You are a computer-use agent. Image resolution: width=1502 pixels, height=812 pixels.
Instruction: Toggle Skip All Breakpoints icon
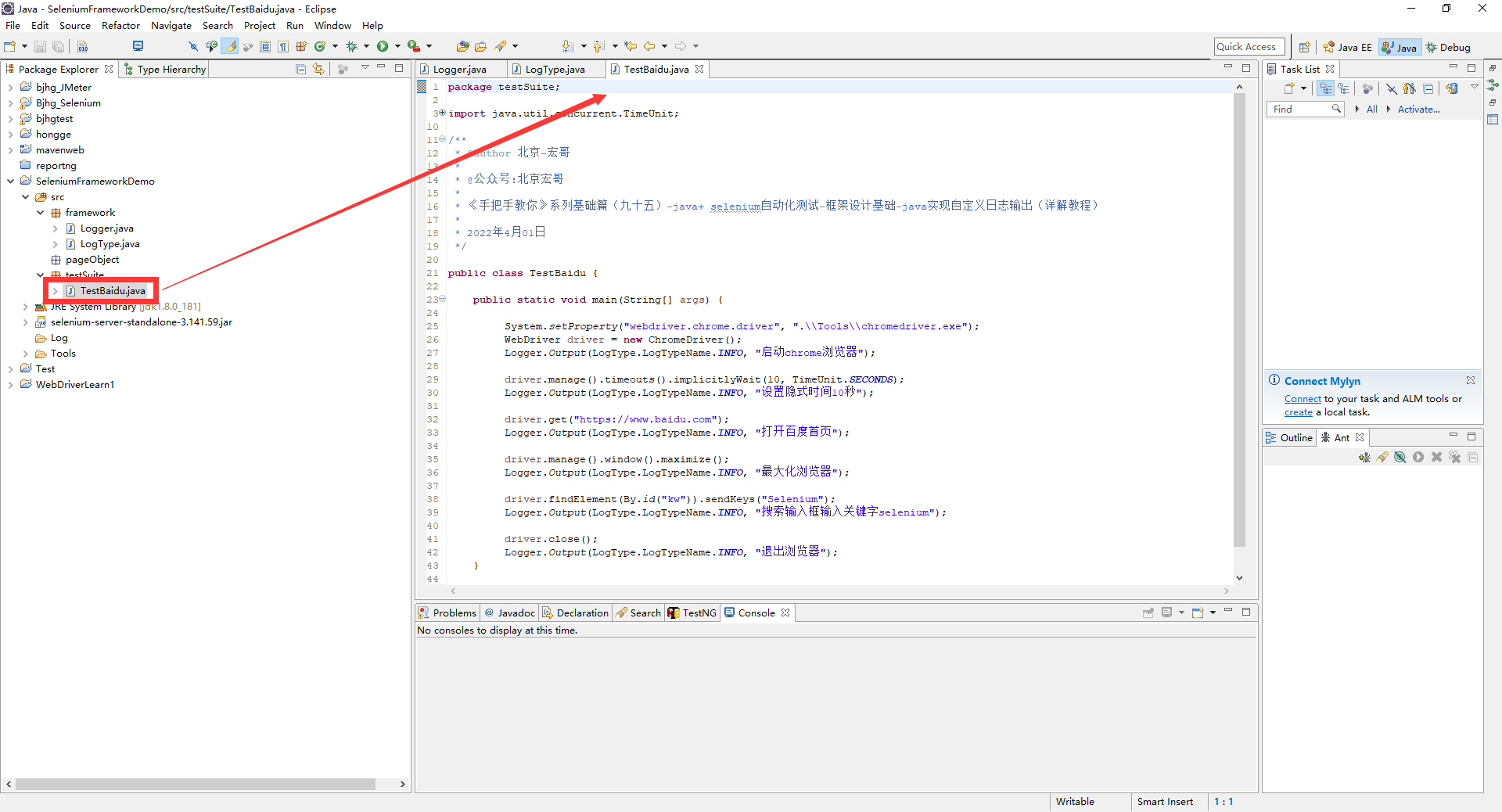pyautogui.click(x=193, y=46)
